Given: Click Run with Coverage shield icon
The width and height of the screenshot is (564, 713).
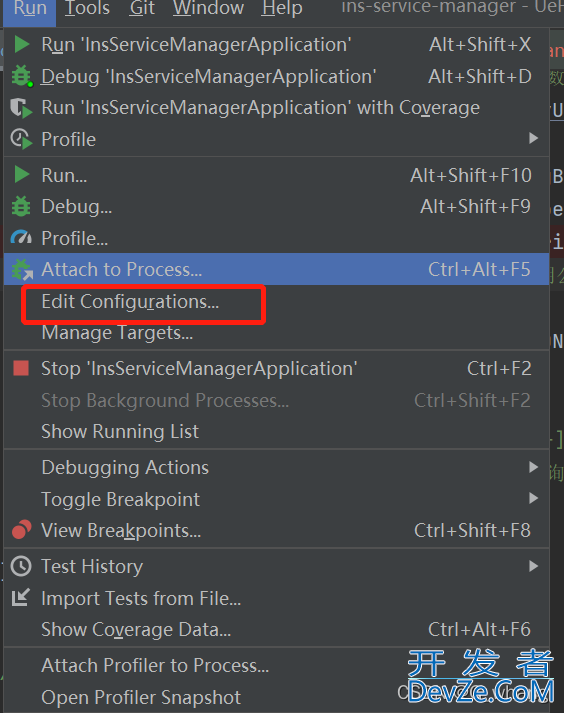Looking at the screenshot, I should pos(21,108).
